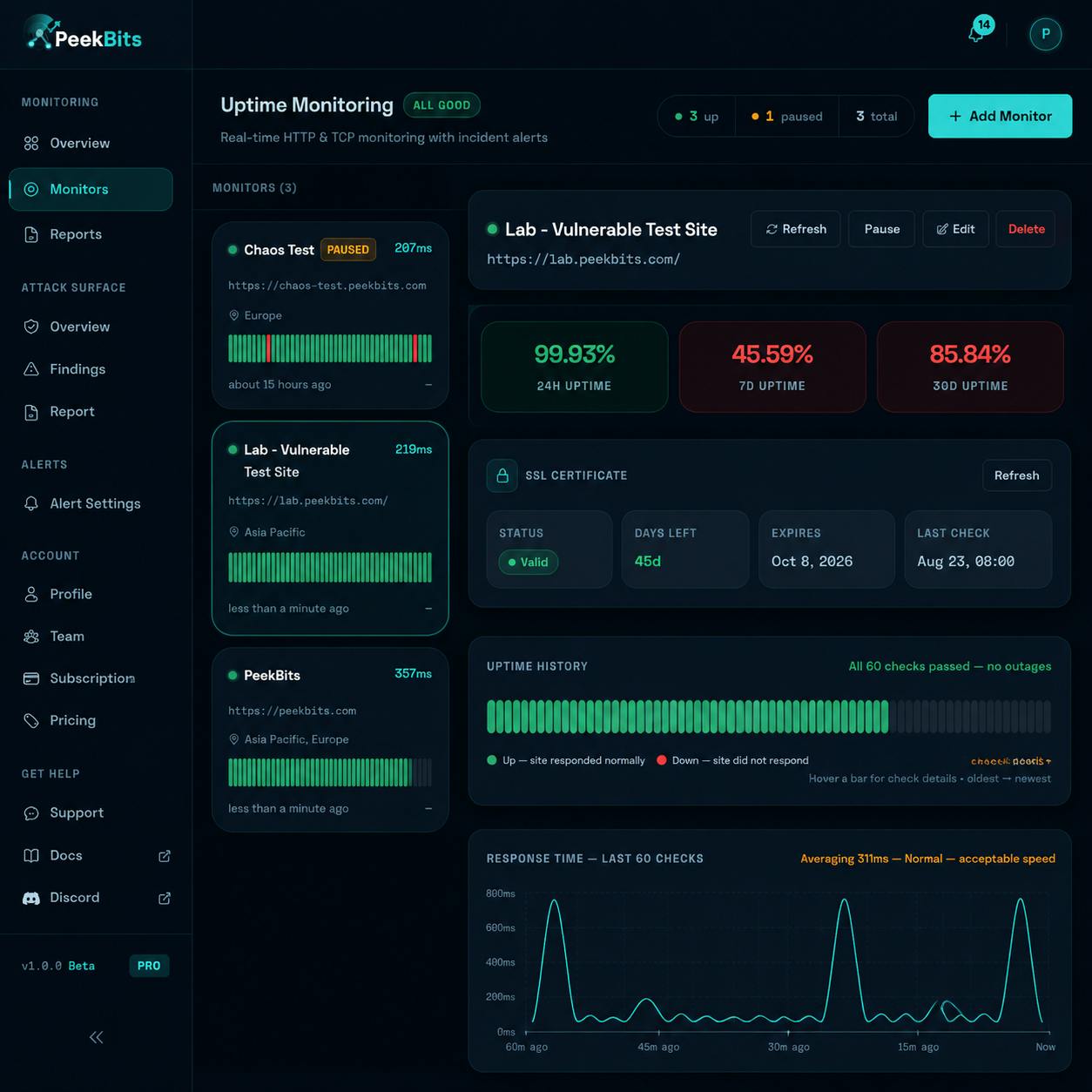Viewport: 1092px width, 1092px height.
Task: Refresh the SSL certificate details
Action: [1016, 475]
